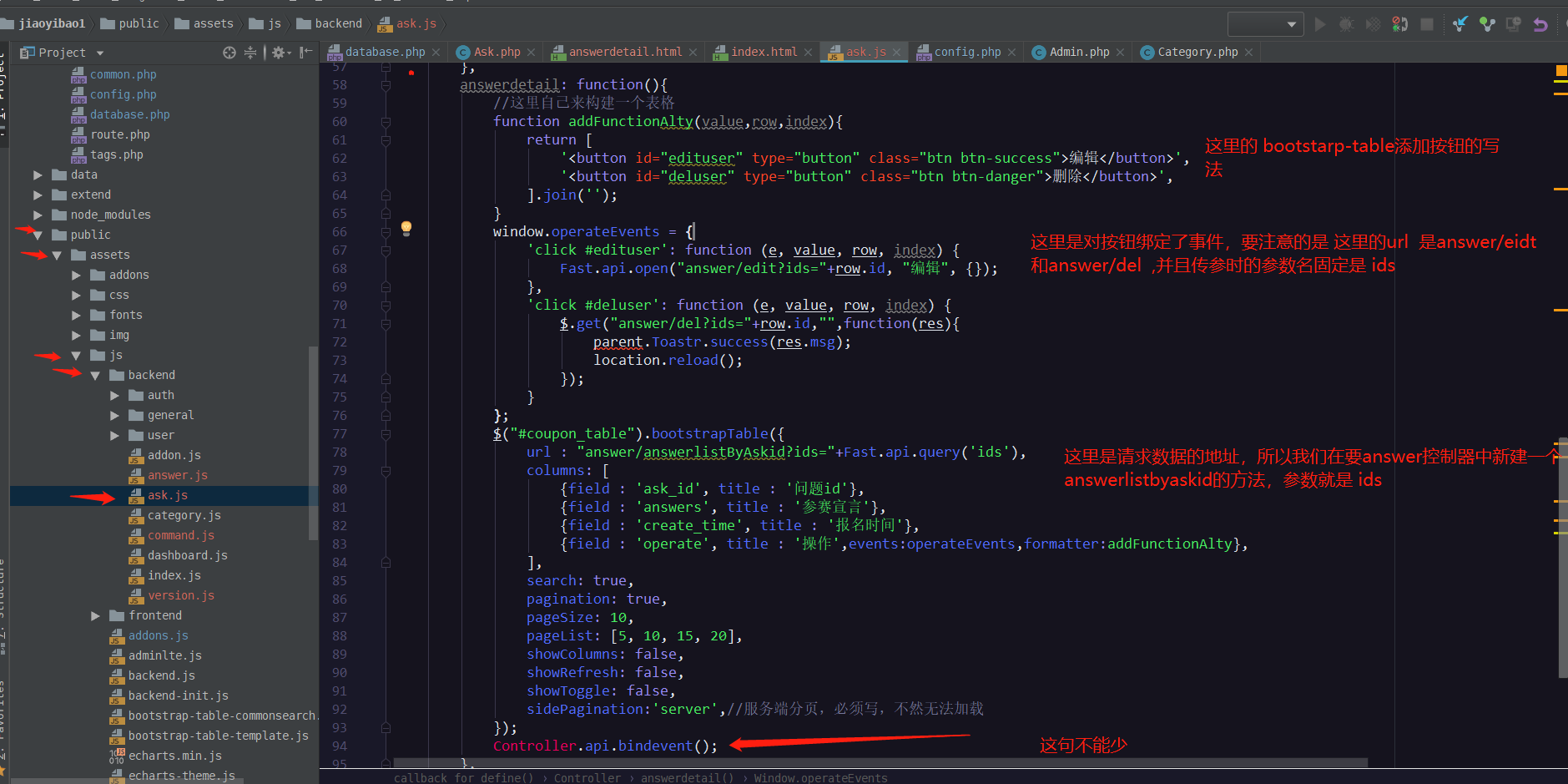This screenshot has height=784, width=1568.
Task: Click the editor vertical scrollbar thumb
Action: (1563, 558)
